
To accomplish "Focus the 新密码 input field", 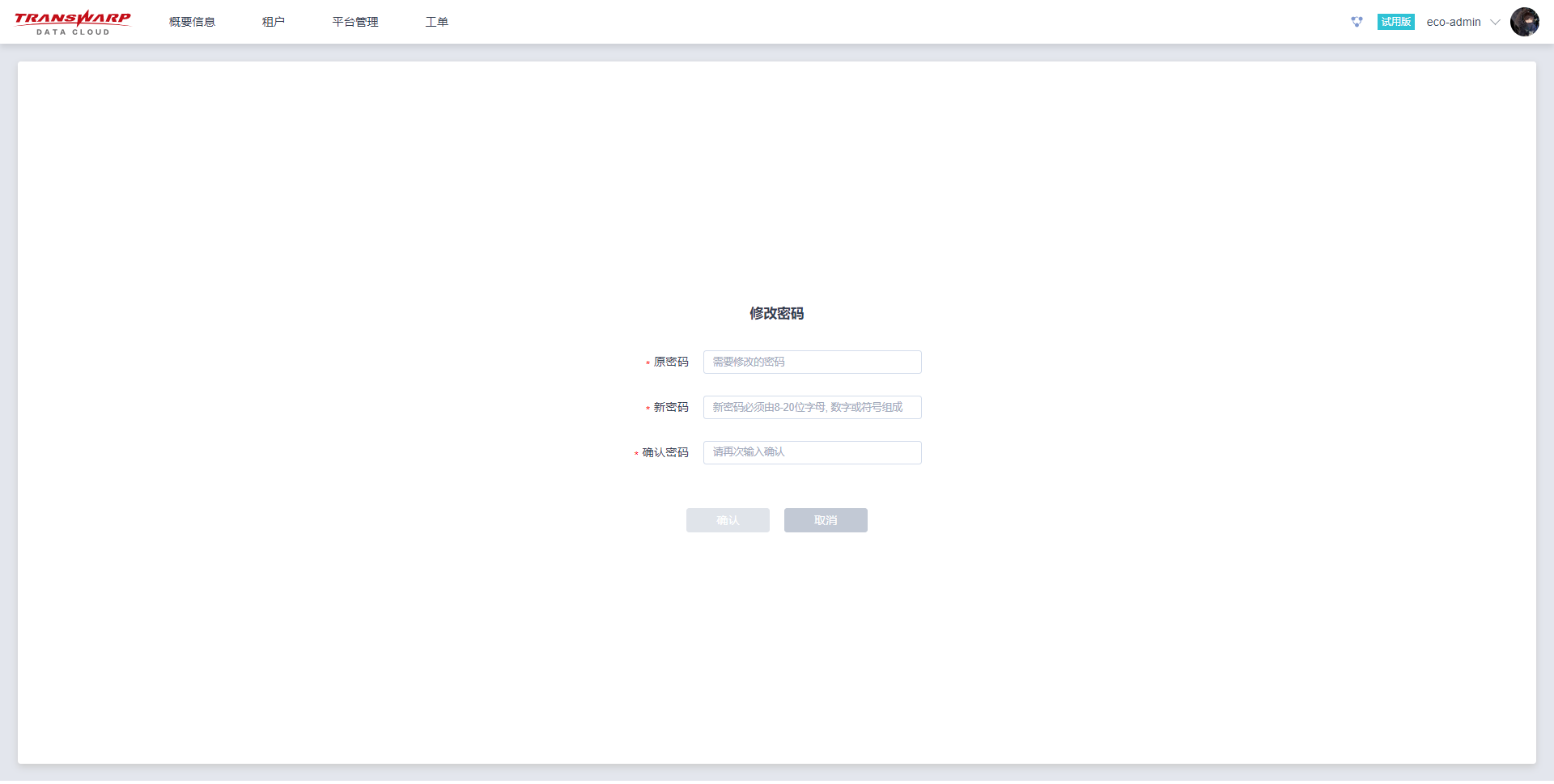I will [813, 407].
